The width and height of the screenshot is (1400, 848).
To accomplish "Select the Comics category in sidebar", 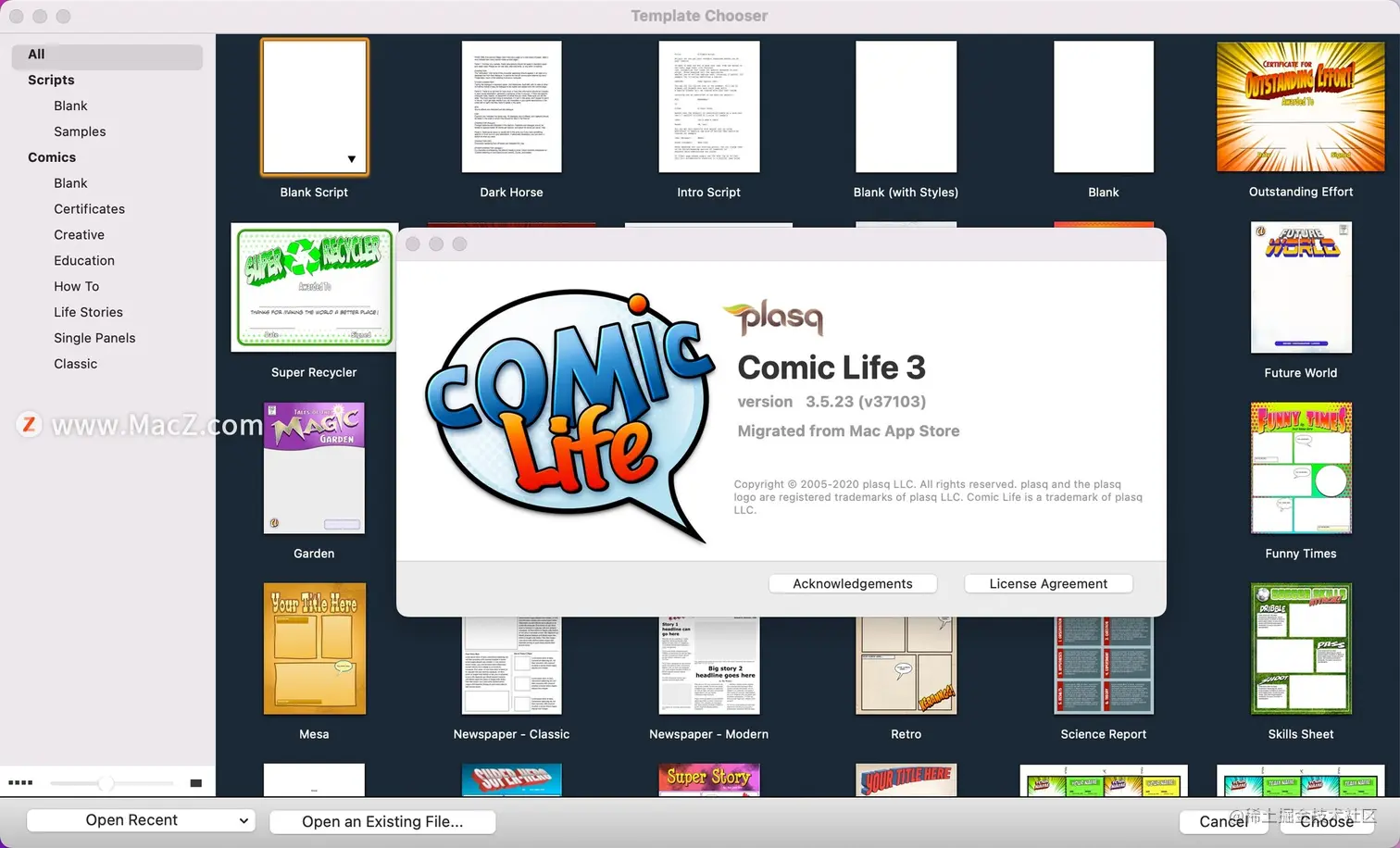I will pos(52,157).
